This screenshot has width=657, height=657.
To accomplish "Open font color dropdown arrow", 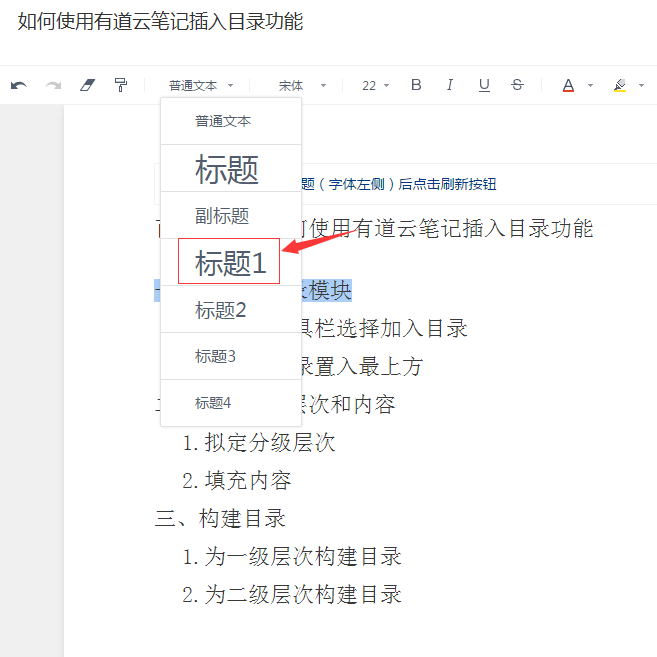I will tap(590, 85).
